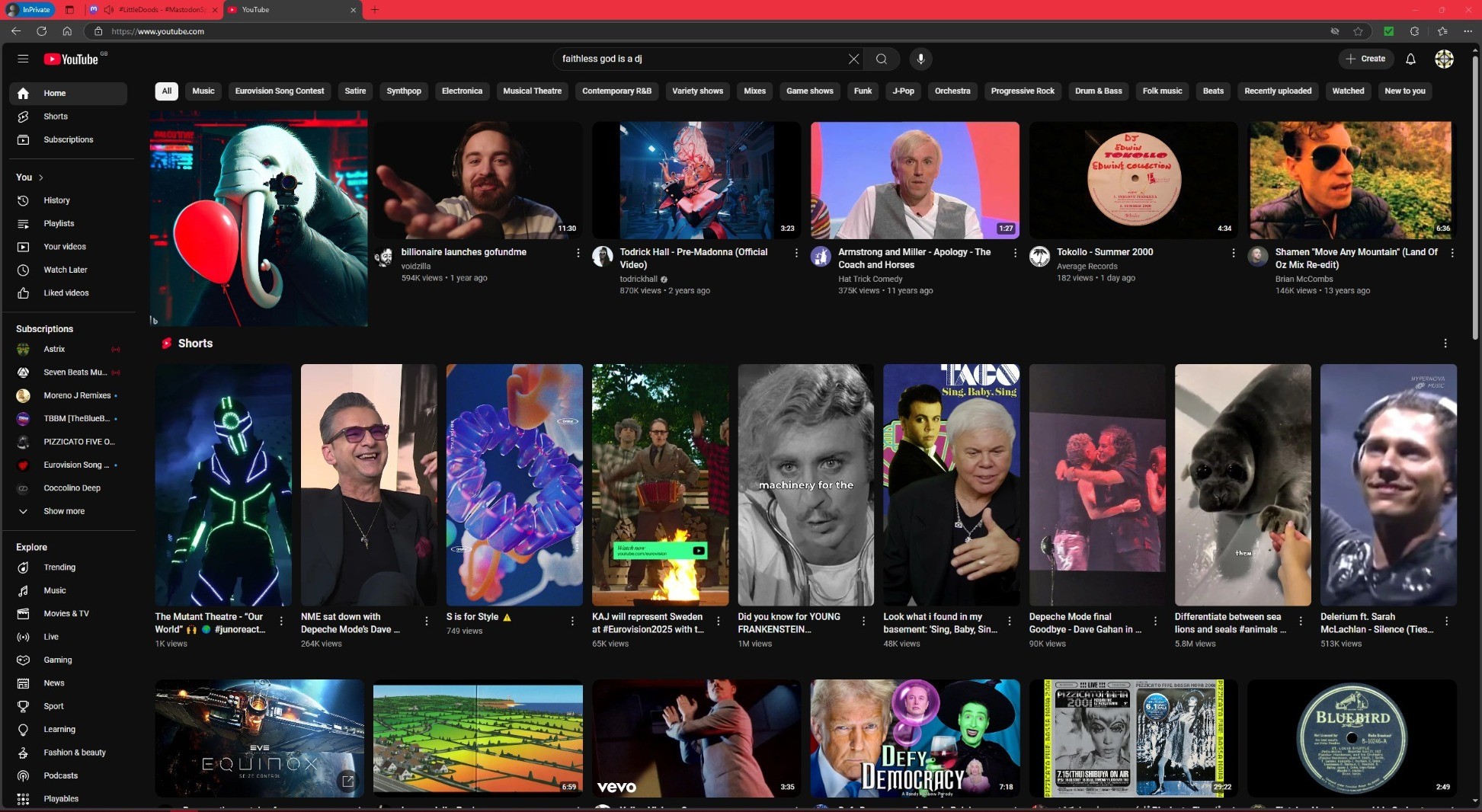The width and height of the screenshot is (1482, 812).
Task: Open Shorts in the sidebar
Action: pos(68,117)
